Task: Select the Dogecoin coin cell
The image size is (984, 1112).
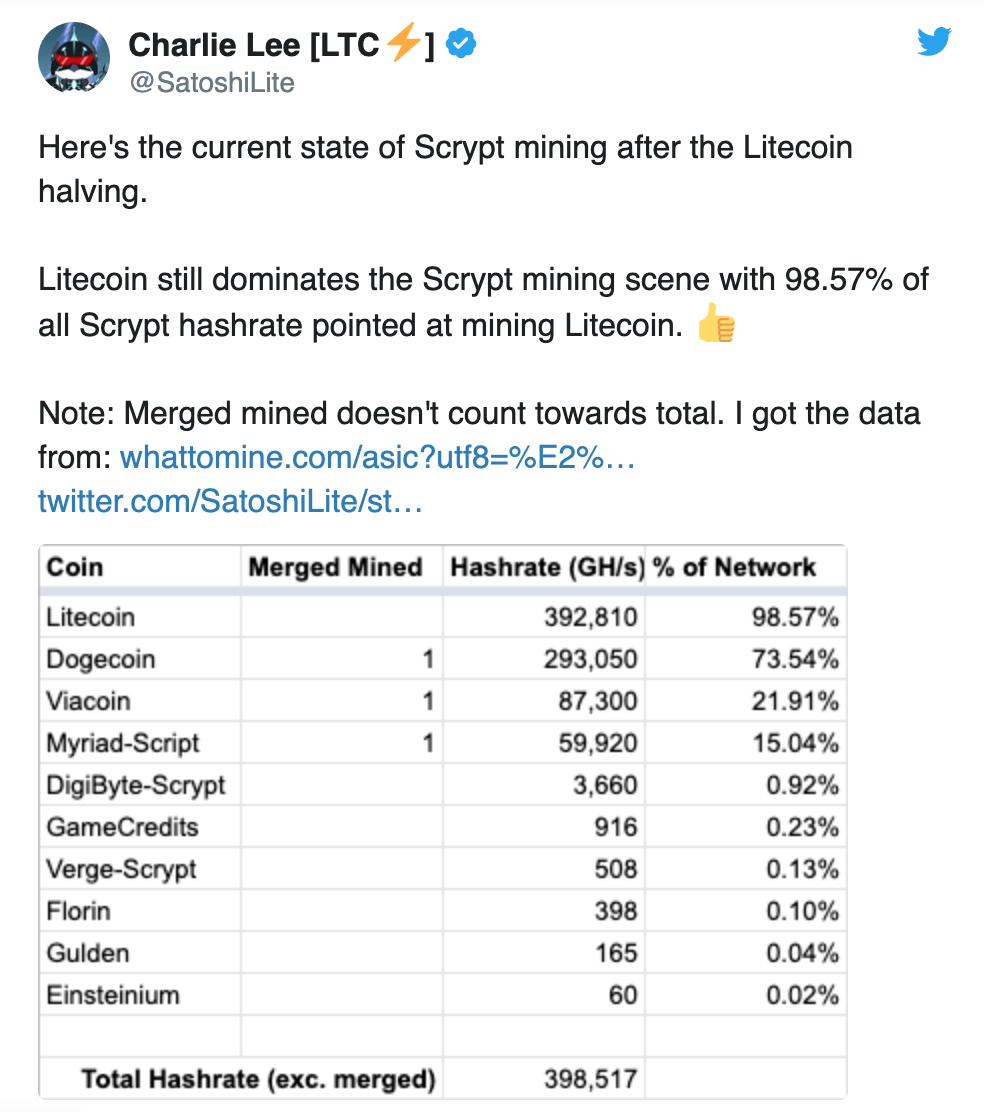Action: click(100, 659)
